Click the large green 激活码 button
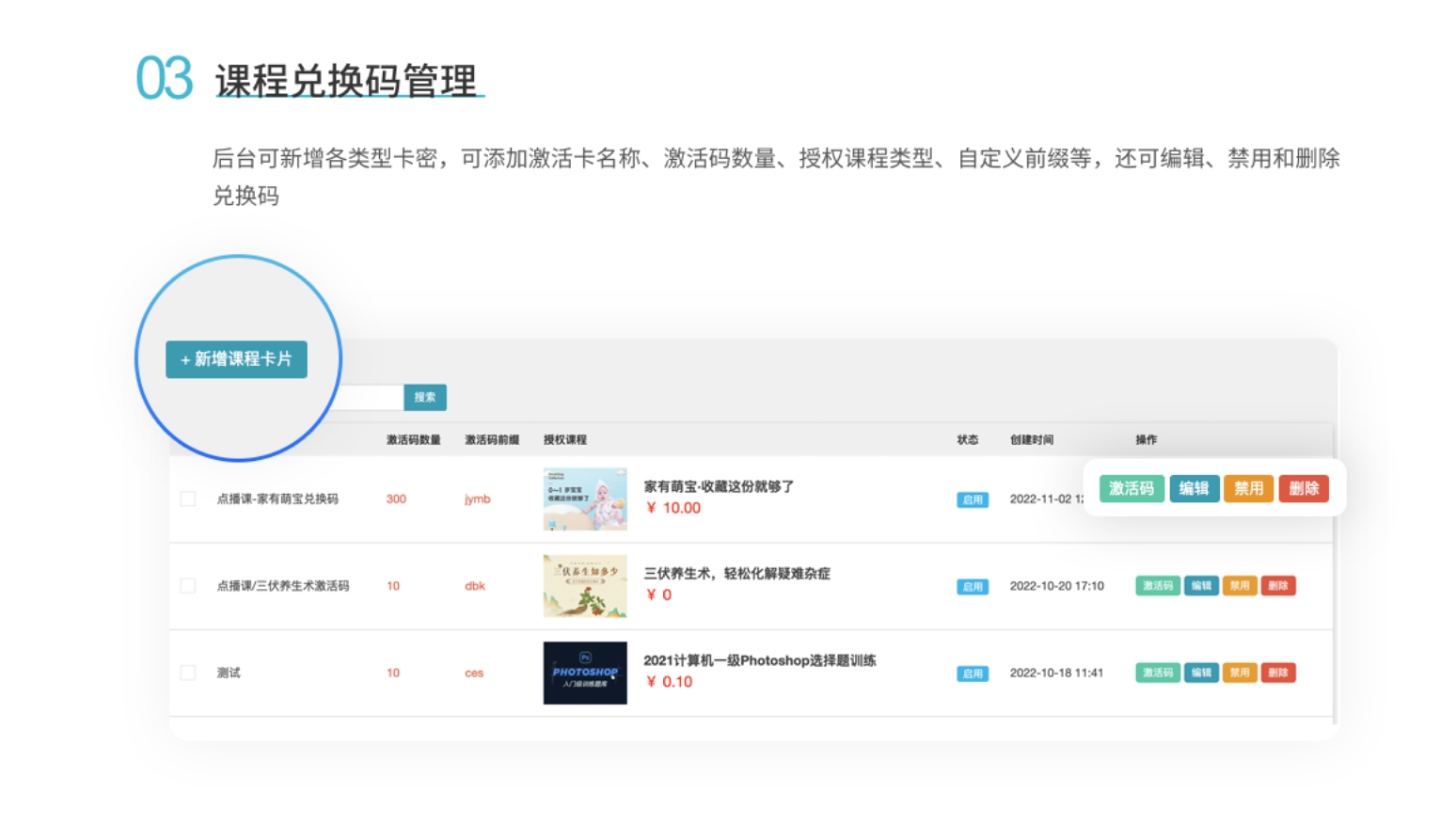Viewport: 1440px width, 840px height. (1131, 488)
